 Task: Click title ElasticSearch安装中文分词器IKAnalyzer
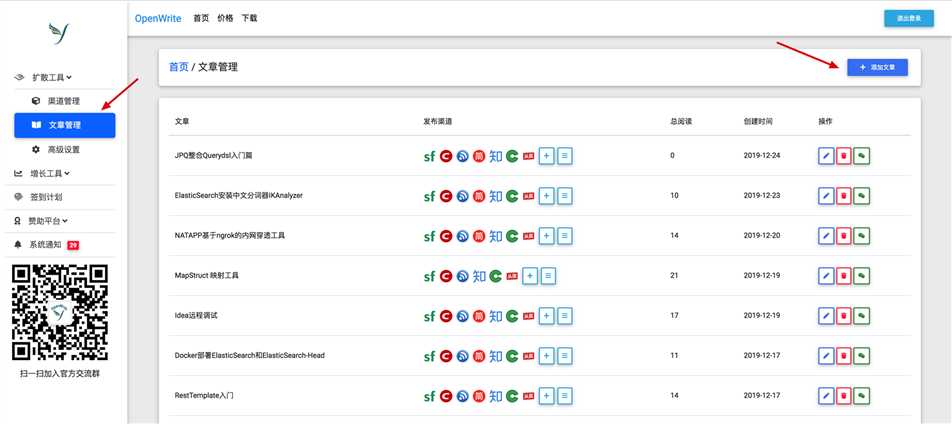[x=239, y=196]
